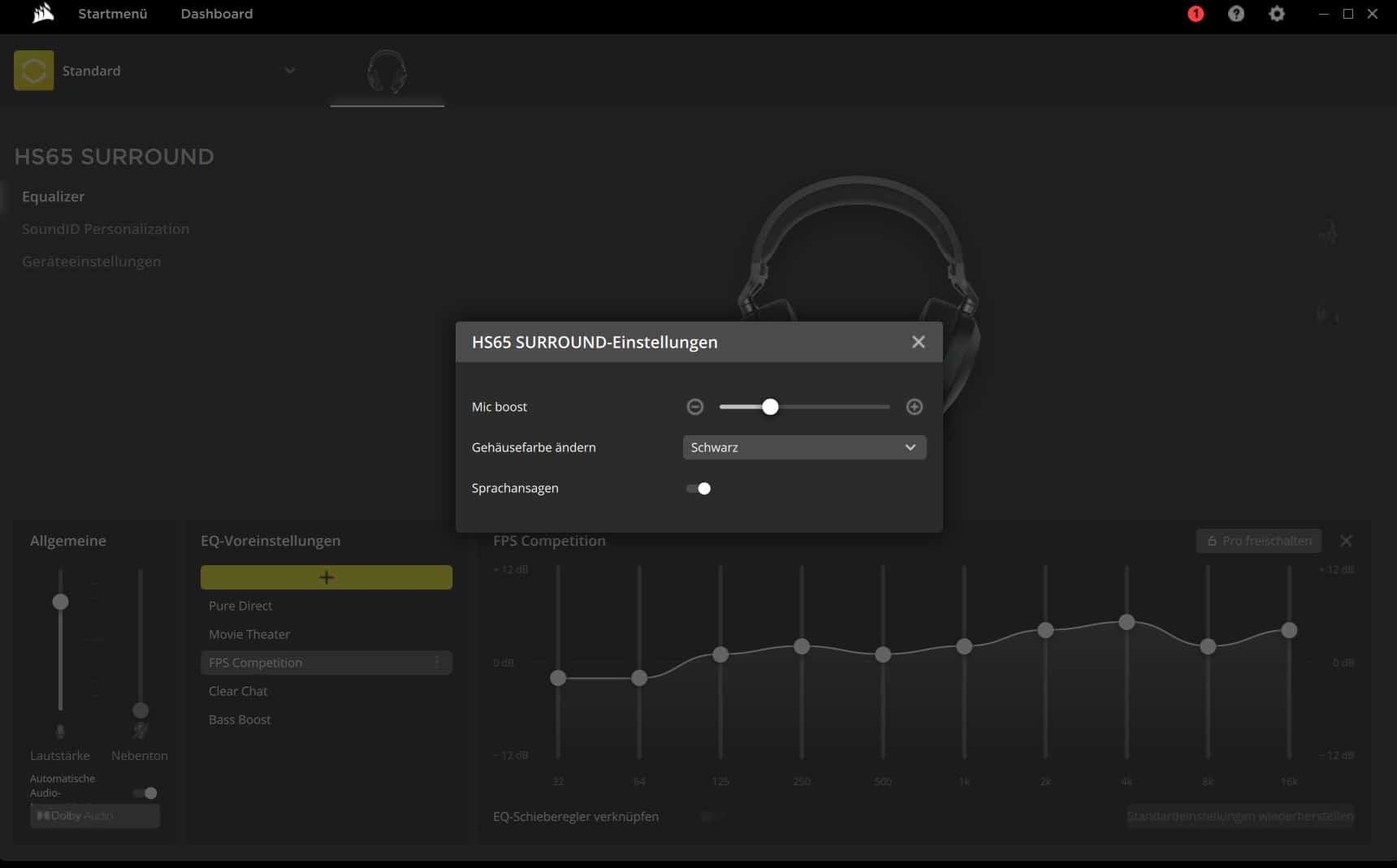This screenshot has height=868, width=1397.
Task: Open the Dolby Audio dropdown
Action: coord(95,815)
